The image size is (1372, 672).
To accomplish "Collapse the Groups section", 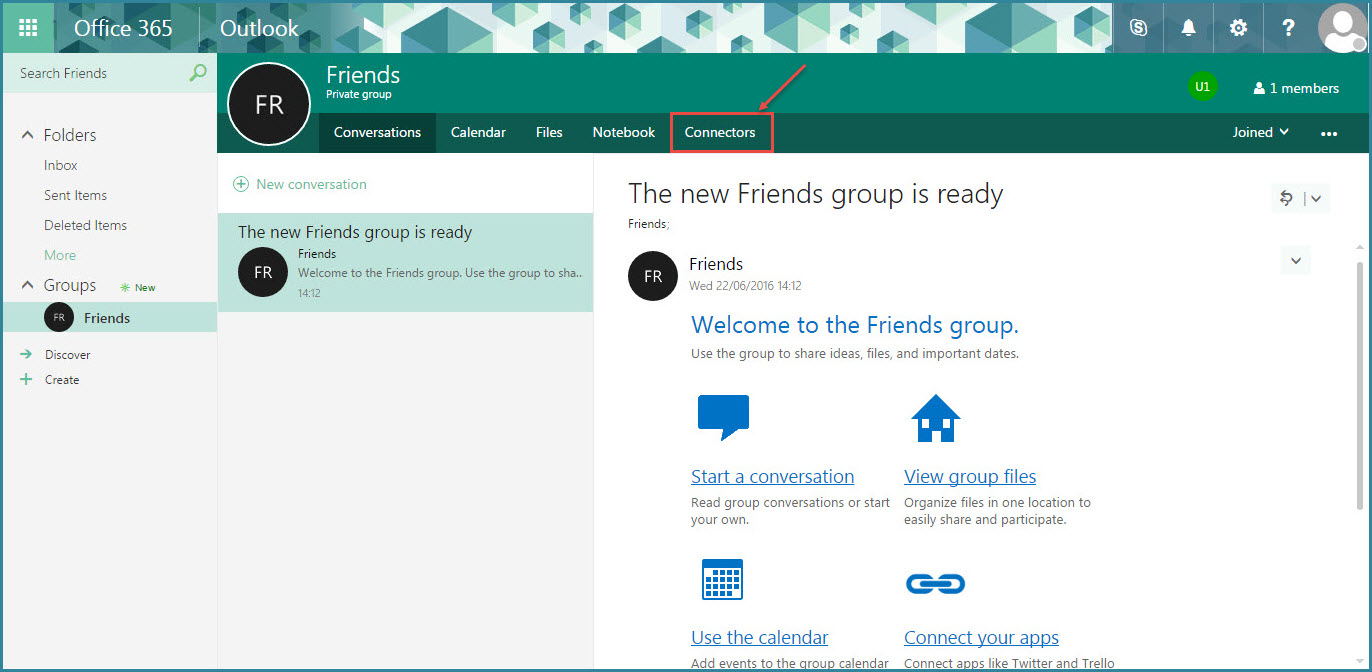I will pyautogui.click(x=27, y=286).
